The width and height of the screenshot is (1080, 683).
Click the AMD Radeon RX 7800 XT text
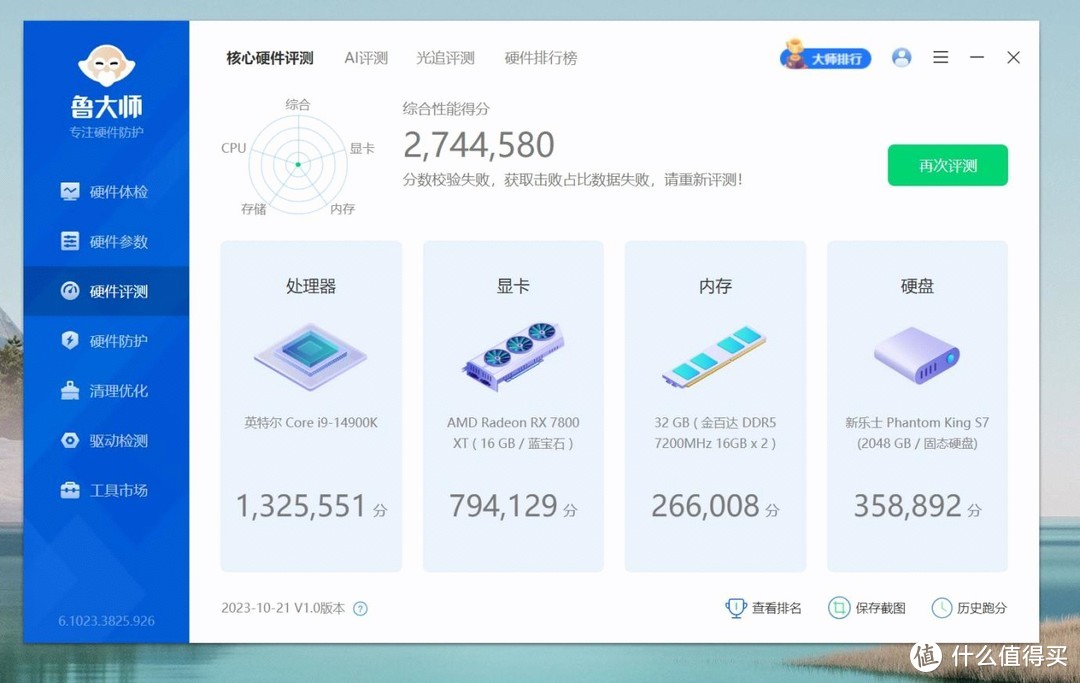(513, 433)
